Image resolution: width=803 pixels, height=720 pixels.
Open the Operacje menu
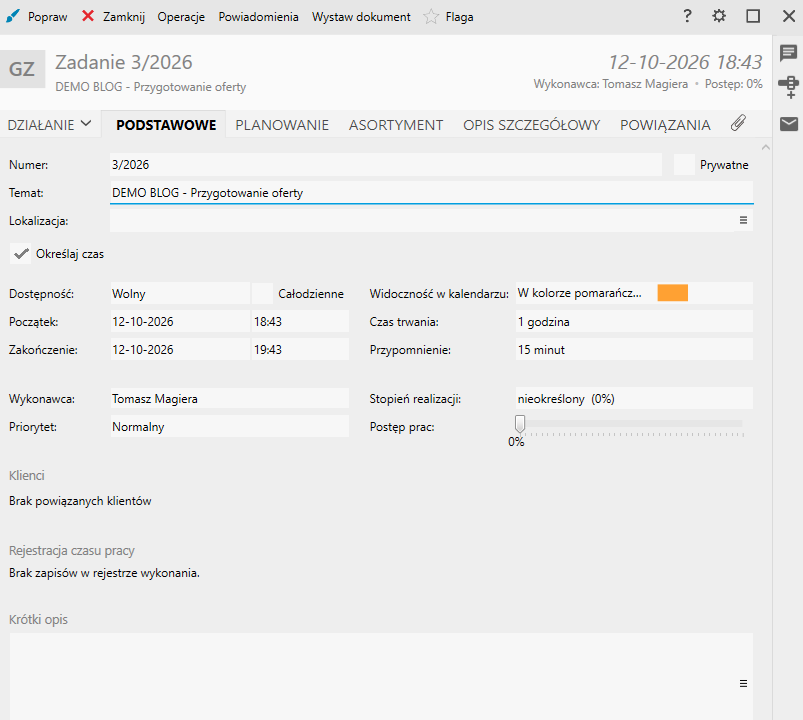point(181,17)
